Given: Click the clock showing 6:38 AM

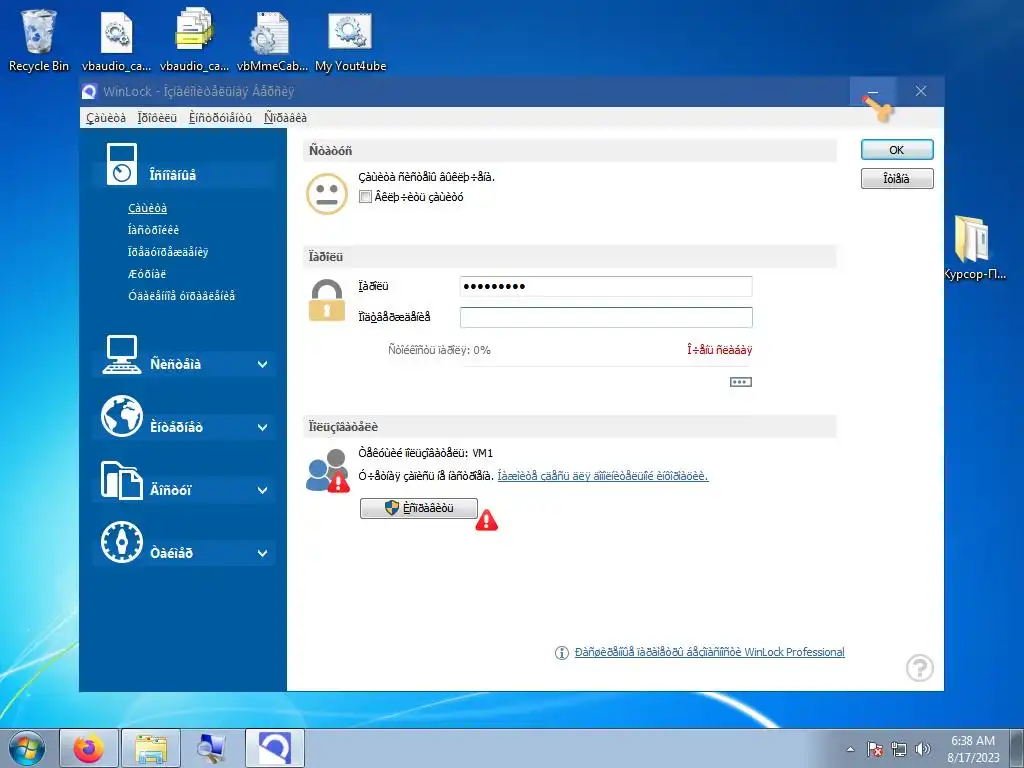Looking at the screenshot, I should tap(973, 749).
